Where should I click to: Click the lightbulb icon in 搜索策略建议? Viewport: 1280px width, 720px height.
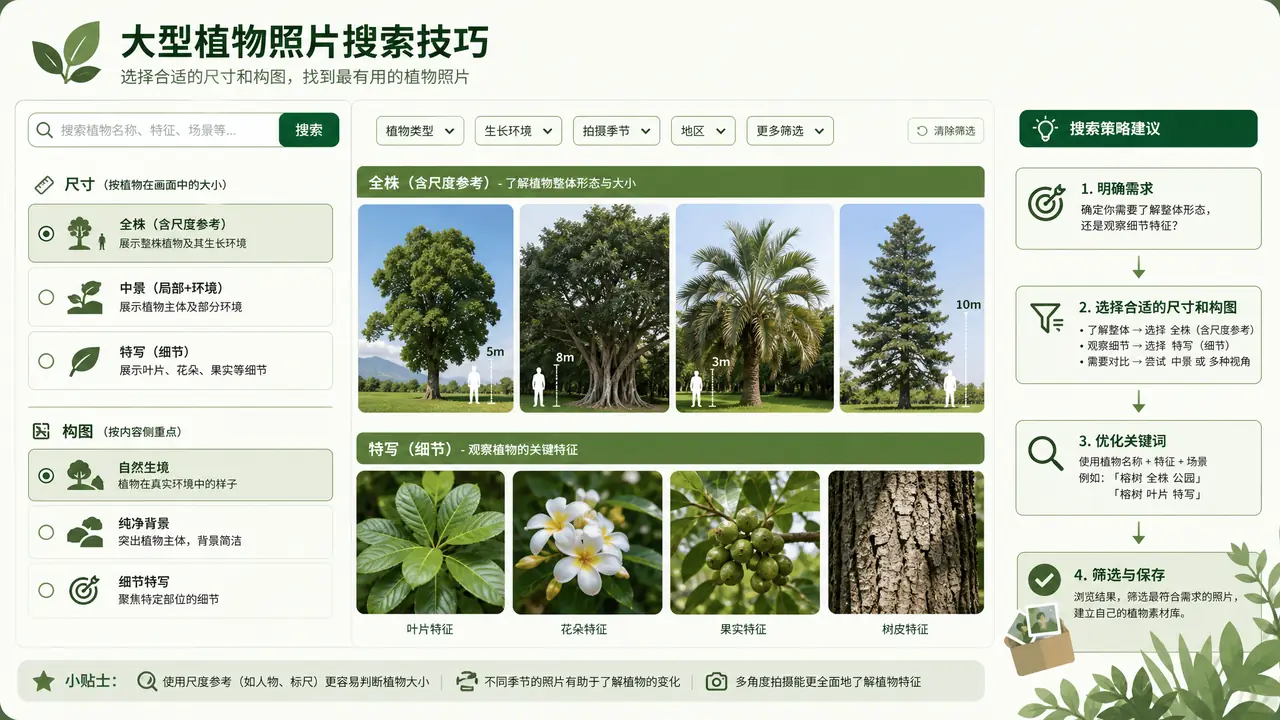point(1045,129)
